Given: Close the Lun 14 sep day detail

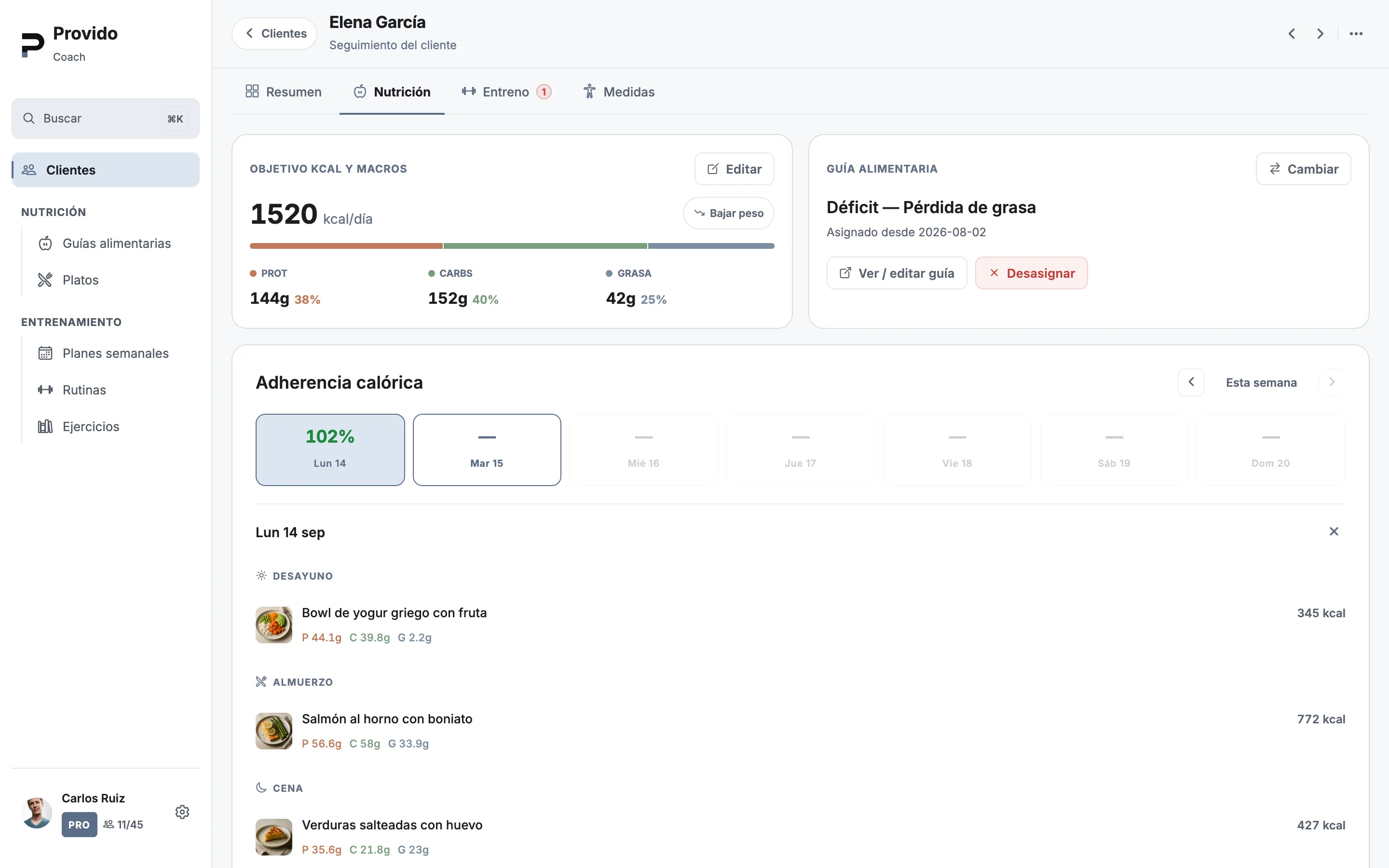Looking at the screenshot, I should coord(1334,531).
